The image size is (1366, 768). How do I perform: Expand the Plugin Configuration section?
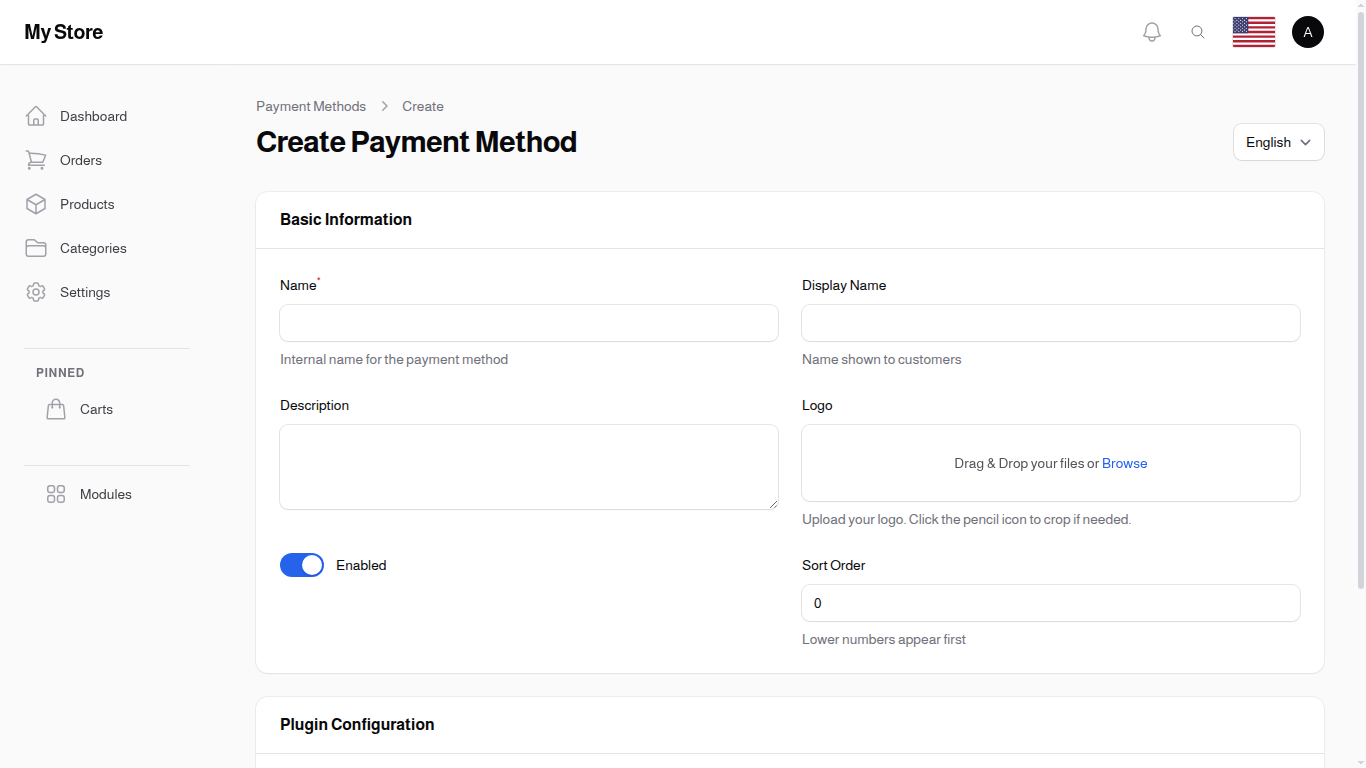pos(357,724)
